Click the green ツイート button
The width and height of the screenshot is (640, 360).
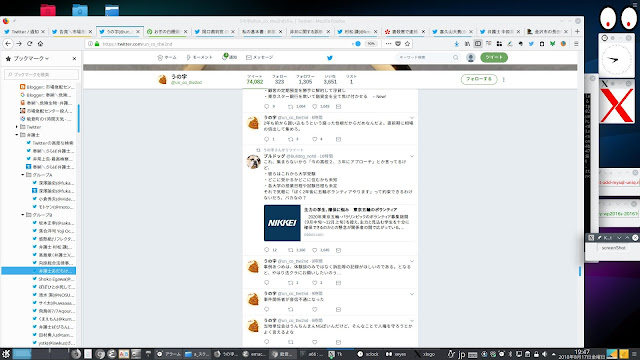tap(494, 58)
